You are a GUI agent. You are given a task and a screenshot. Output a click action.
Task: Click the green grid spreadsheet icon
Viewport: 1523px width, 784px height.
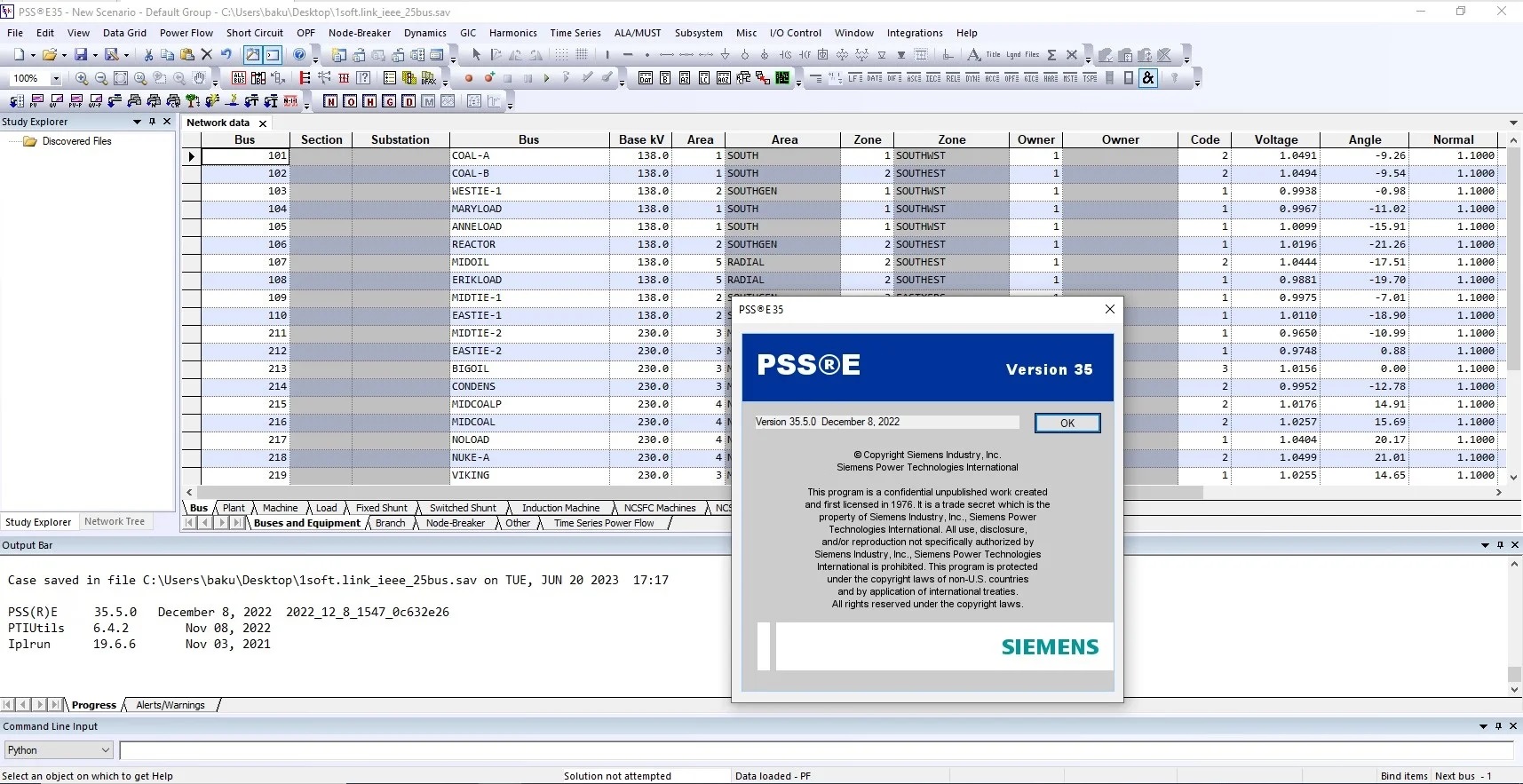(x=782, y=78)
